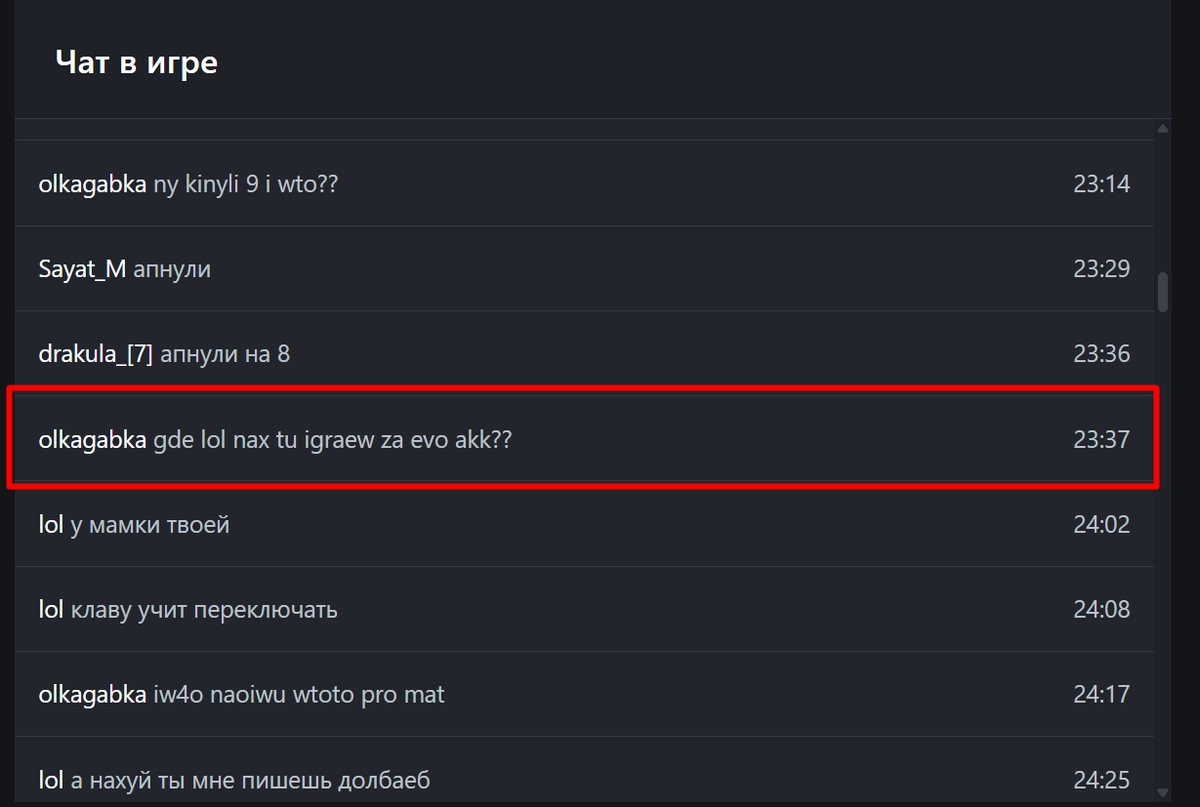Click the "Чат в игре" header title
Image resolution: width=1200 pixels, height=807 pixels.
(x=136, y=63)
